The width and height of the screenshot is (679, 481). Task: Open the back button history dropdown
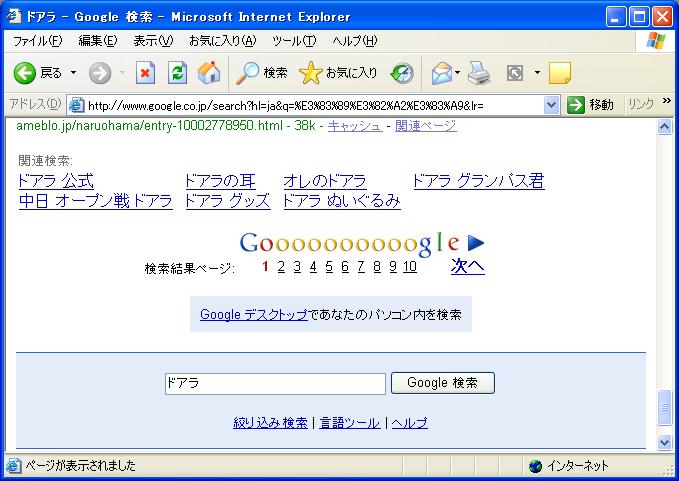[74, 73]
